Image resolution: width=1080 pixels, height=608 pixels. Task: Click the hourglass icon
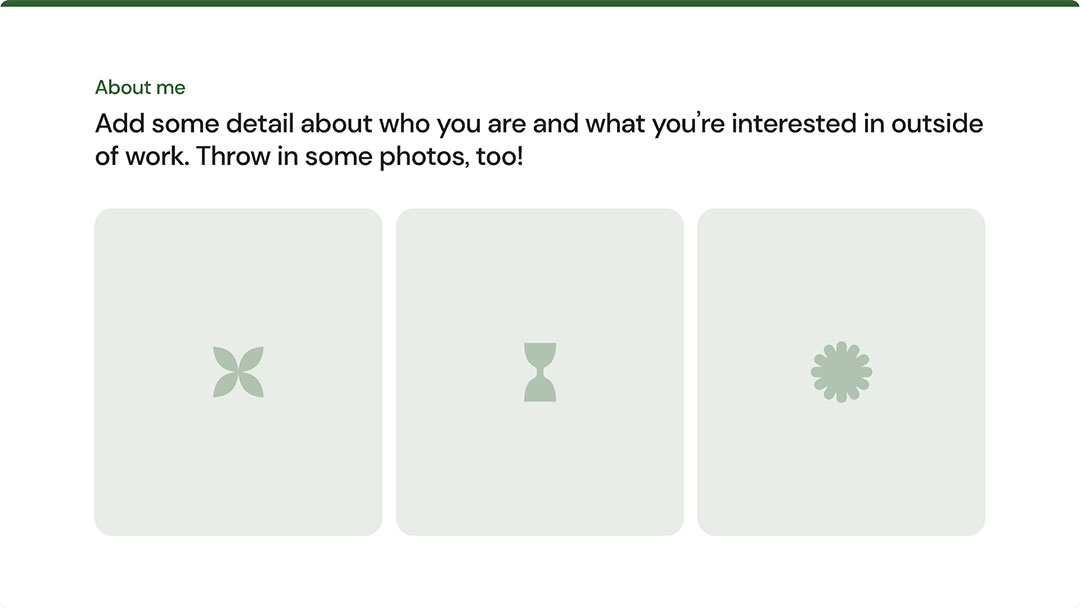(540, 372)
